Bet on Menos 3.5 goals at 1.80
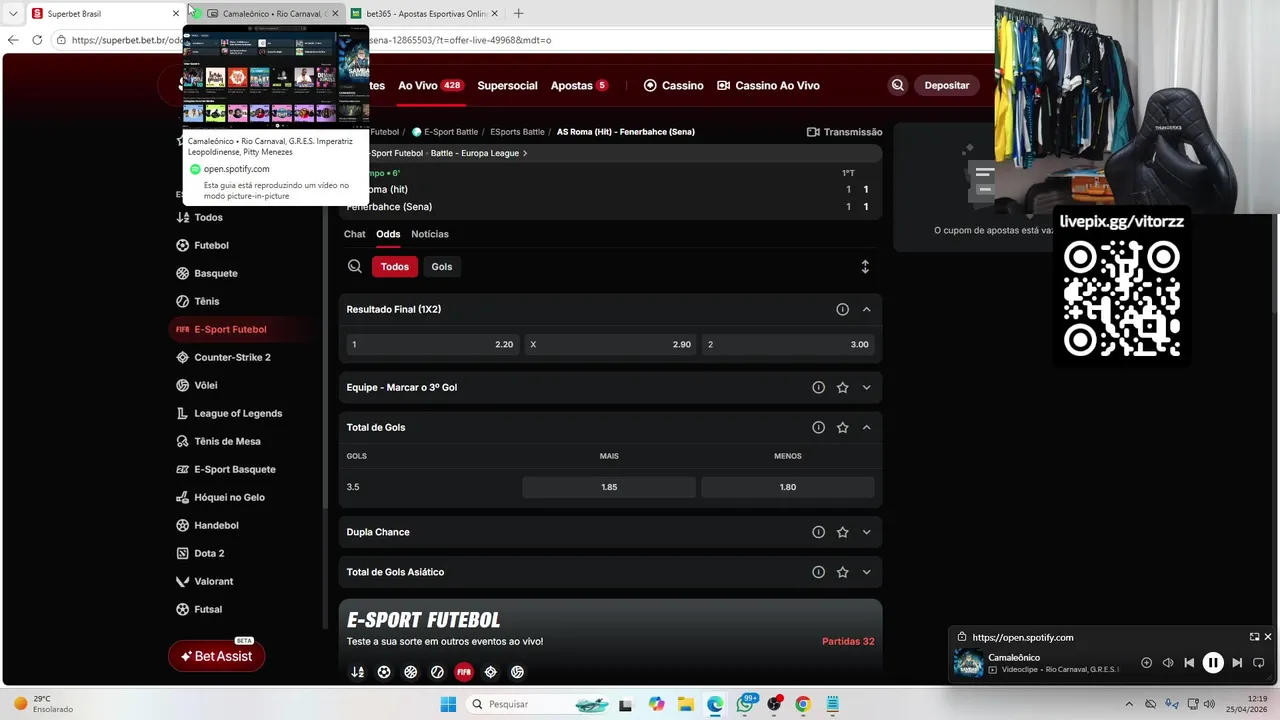The width and height of the screenshot is (1280, 720). click(x=788, y=488)
